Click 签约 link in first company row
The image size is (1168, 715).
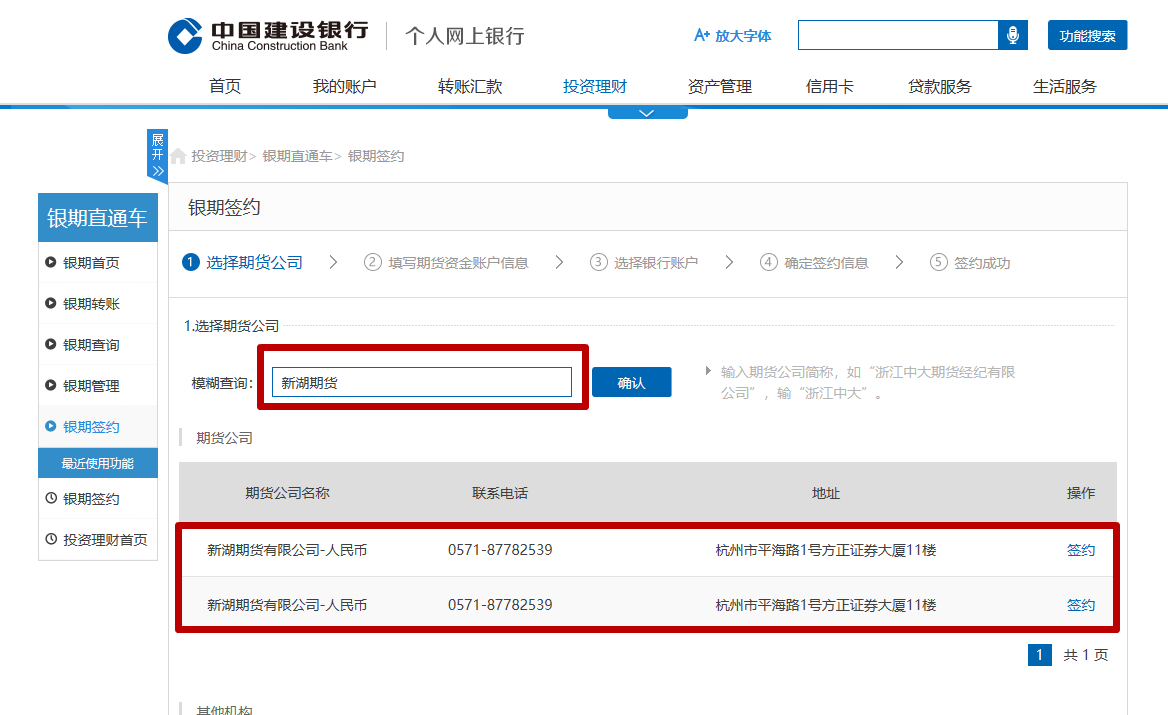1081,550
